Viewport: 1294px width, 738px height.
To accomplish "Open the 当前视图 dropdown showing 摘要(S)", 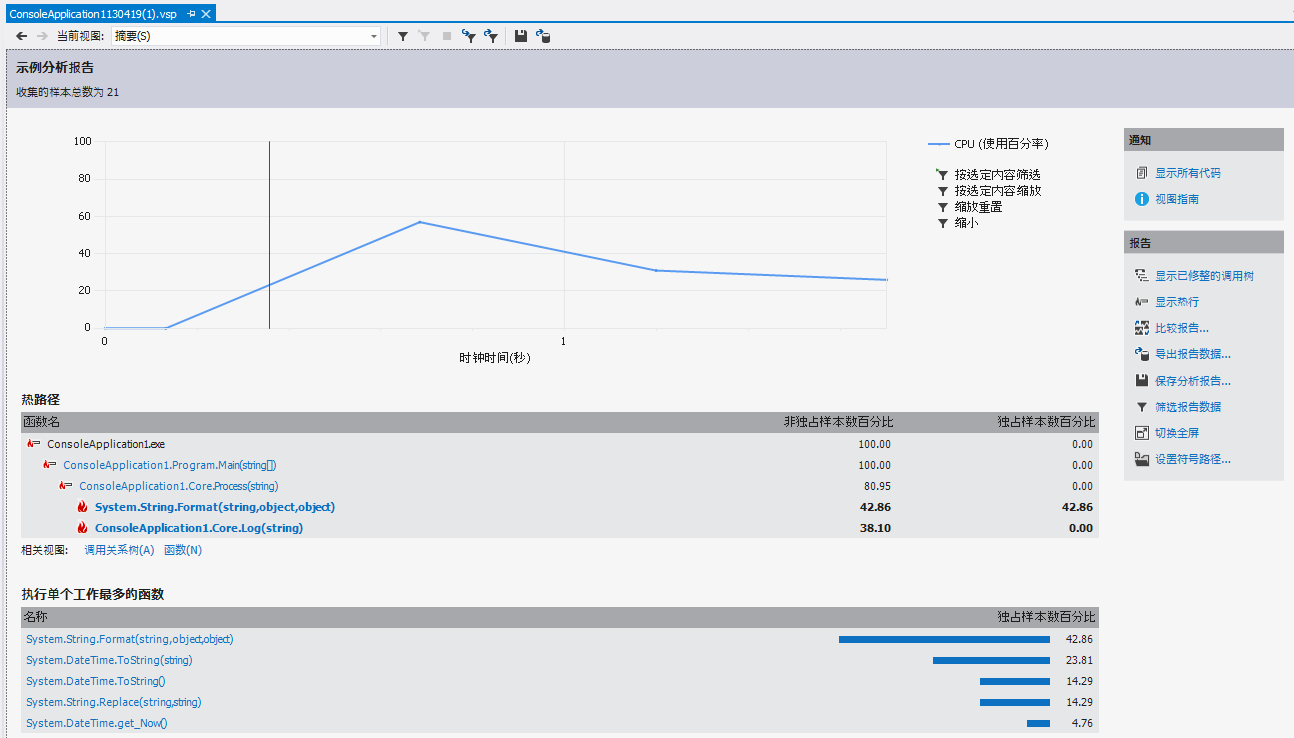I will click(x=245, y=36).
